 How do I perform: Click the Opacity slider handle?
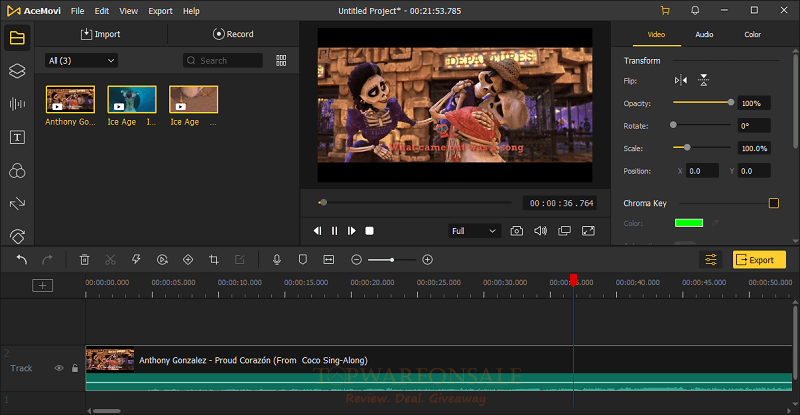tap(731, 103)
